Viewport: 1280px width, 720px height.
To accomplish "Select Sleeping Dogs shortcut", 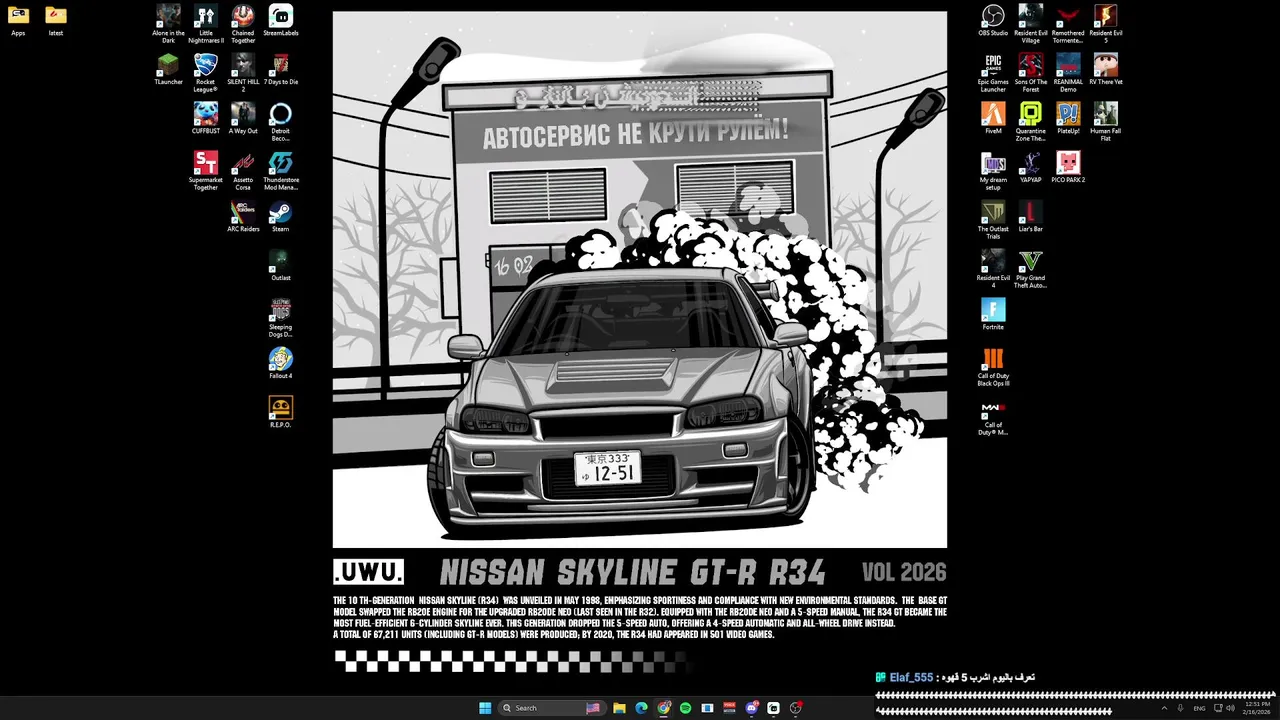I will [x=281, y=317].
